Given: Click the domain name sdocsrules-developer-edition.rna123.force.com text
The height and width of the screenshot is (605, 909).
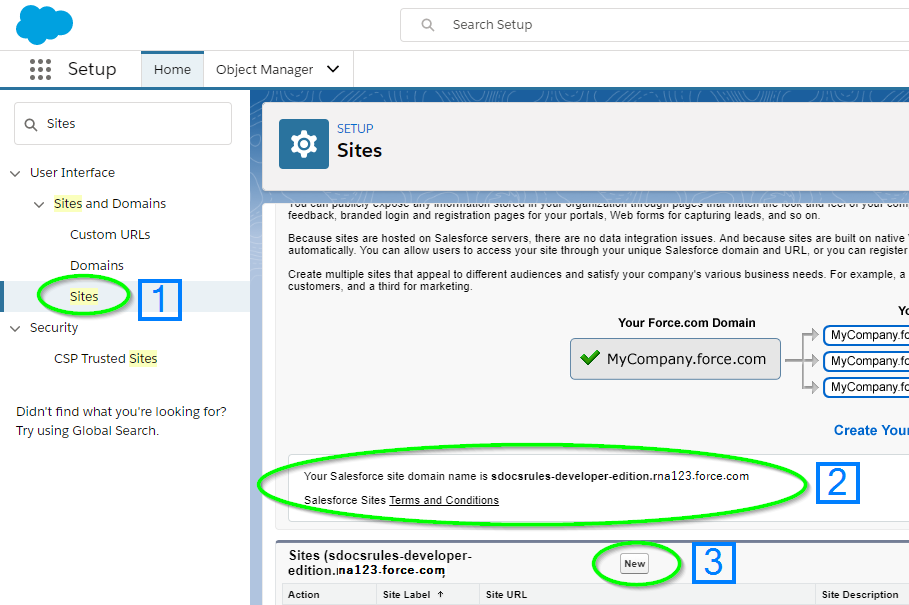Looking at the screenshot, I should point(620,476).
